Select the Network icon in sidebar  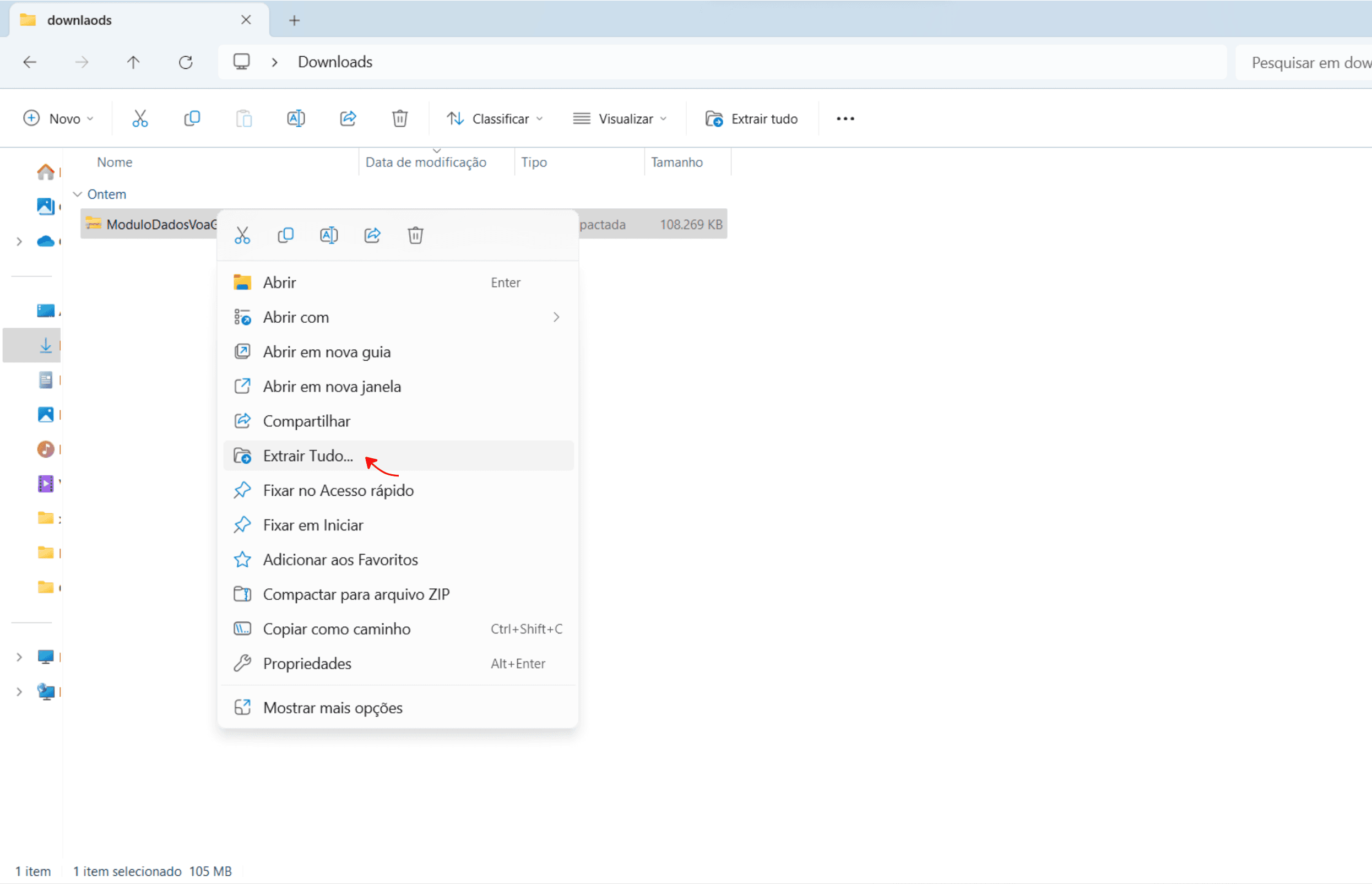46,691
